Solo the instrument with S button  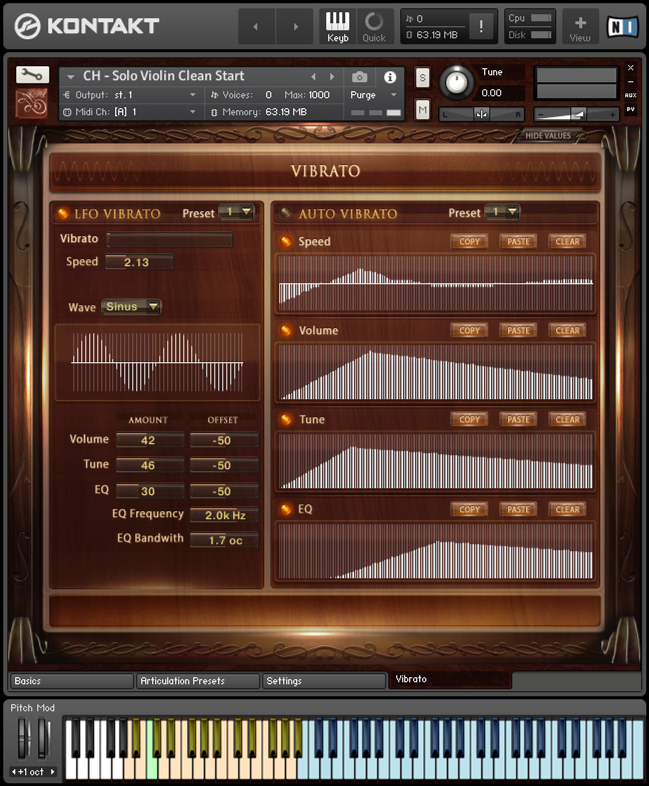coord(422,78)
